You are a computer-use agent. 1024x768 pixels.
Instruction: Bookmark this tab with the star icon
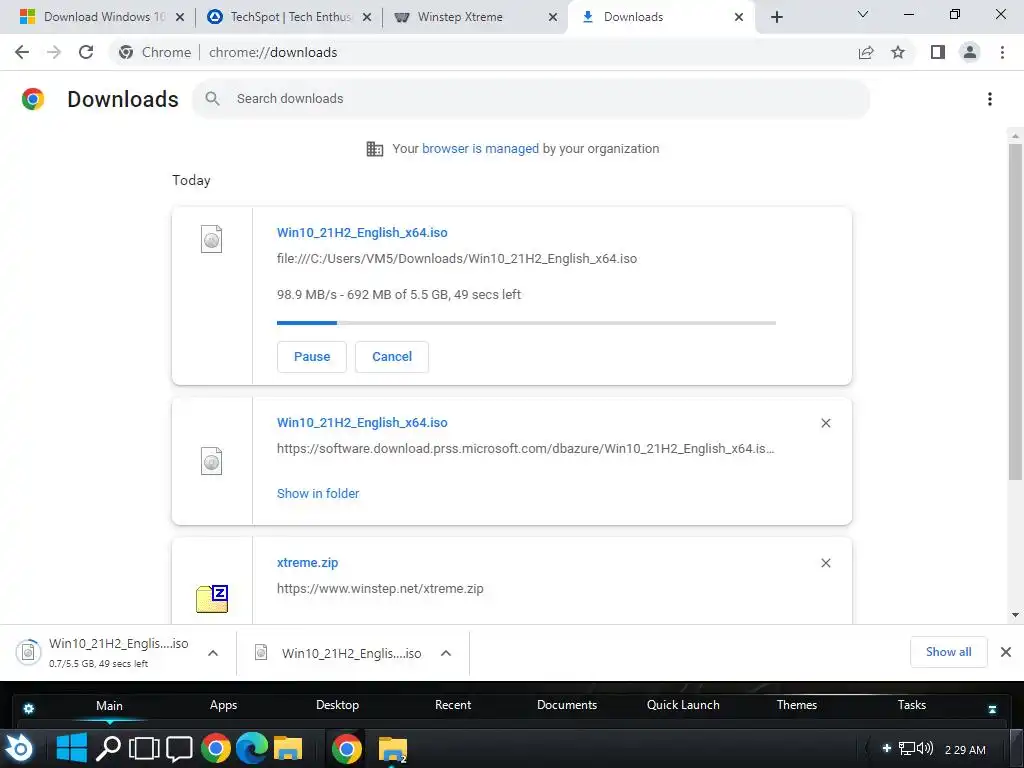point(898,52)
